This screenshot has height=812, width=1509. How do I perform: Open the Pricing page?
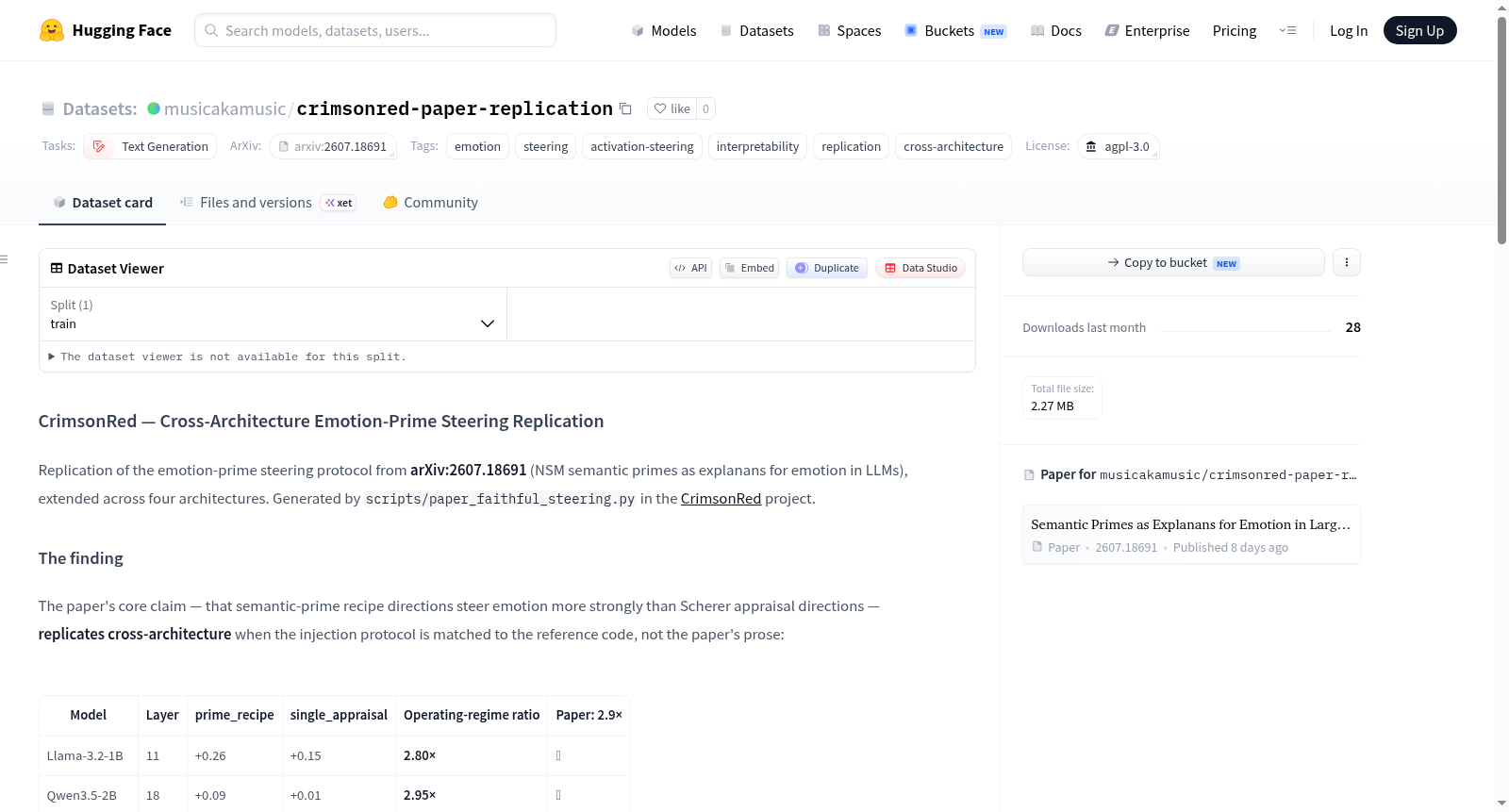coord(1235,30)
